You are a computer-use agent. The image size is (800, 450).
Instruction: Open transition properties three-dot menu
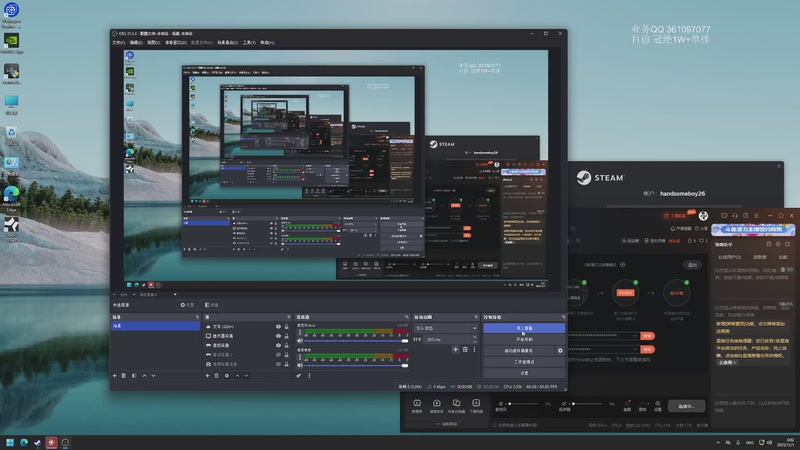[474, 349]
